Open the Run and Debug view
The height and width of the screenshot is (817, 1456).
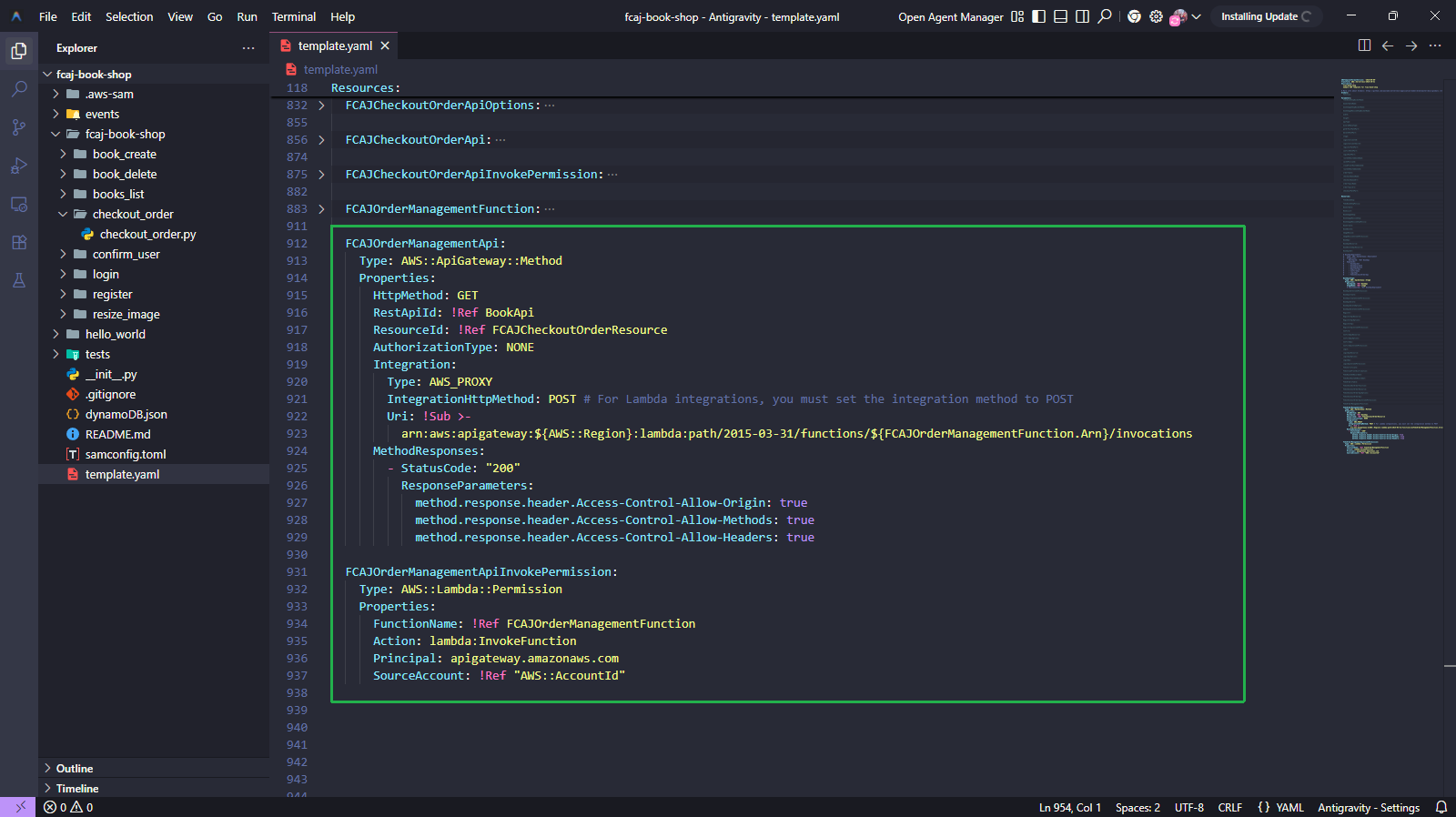(x=18, y=166)
